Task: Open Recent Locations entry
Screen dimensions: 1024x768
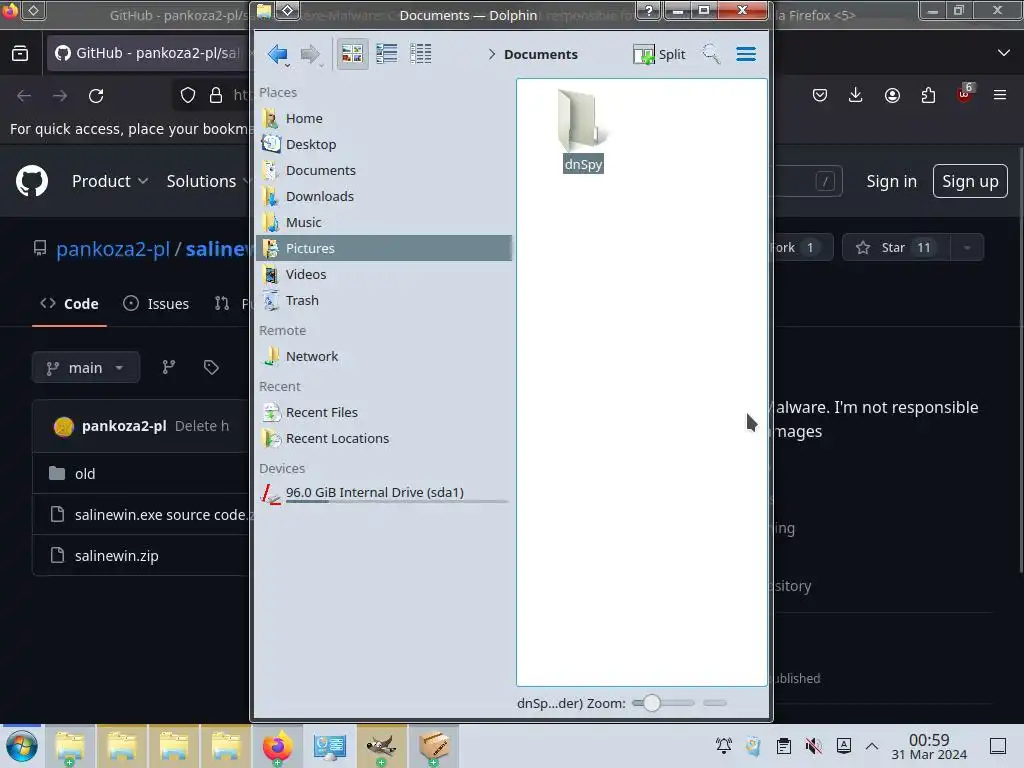Action: click(x=385, y=439)
